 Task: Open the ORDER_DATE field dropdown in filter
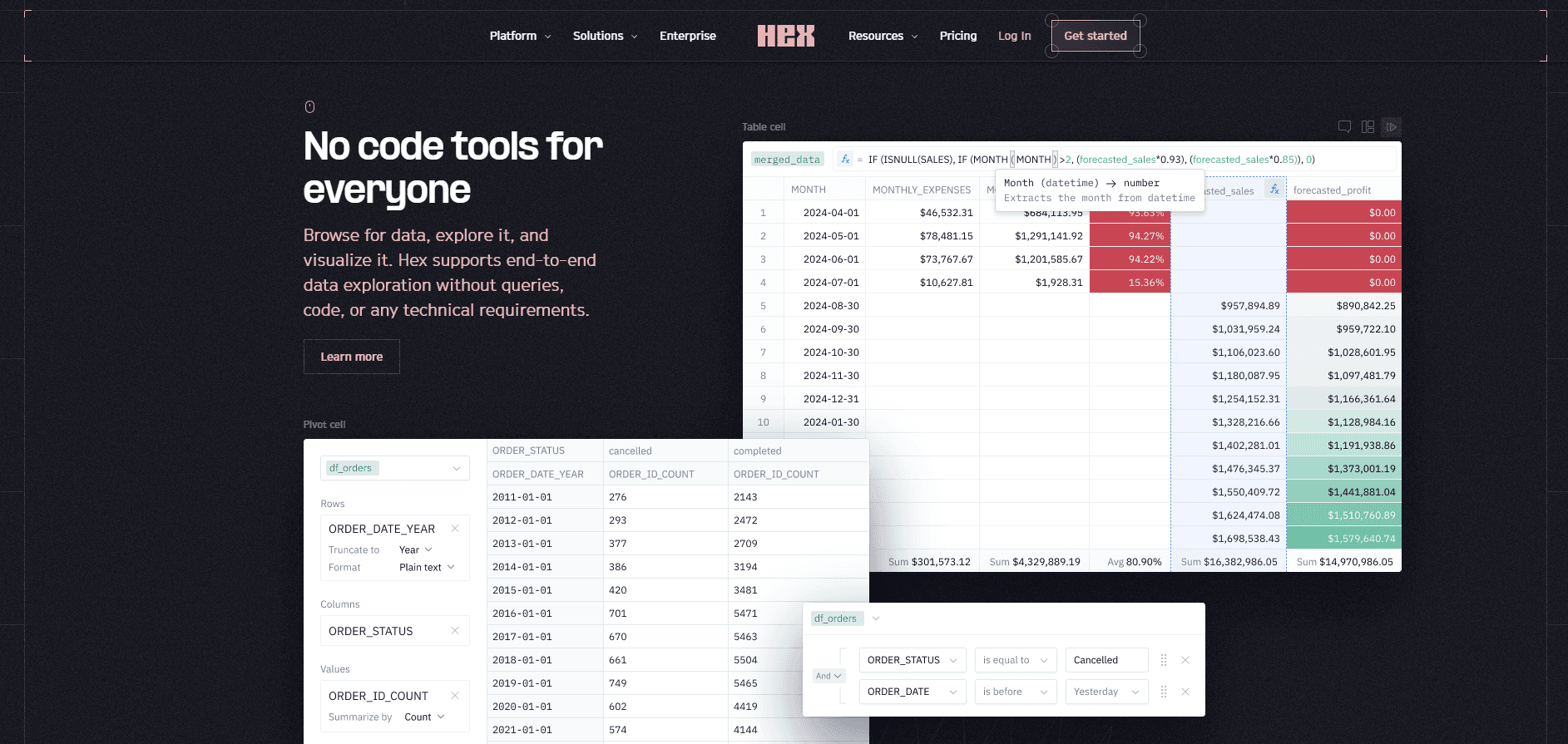pyautogui.click(x=913, y=692)
